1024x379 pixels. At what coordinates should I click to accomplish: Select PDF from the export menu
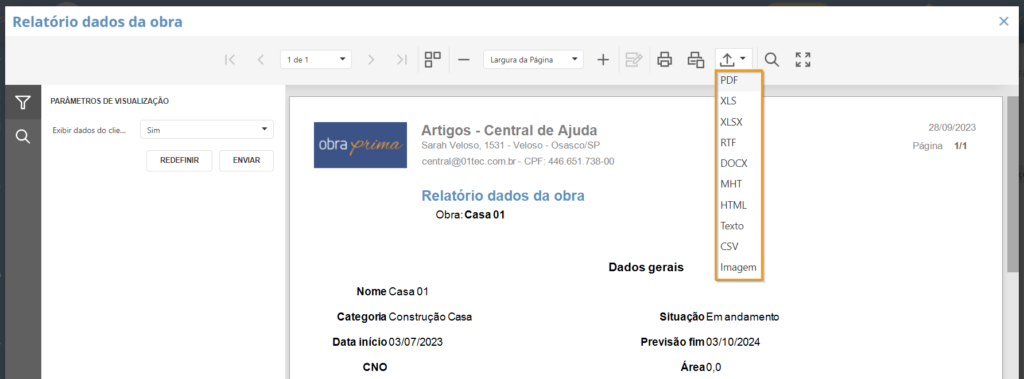(739, 80)
